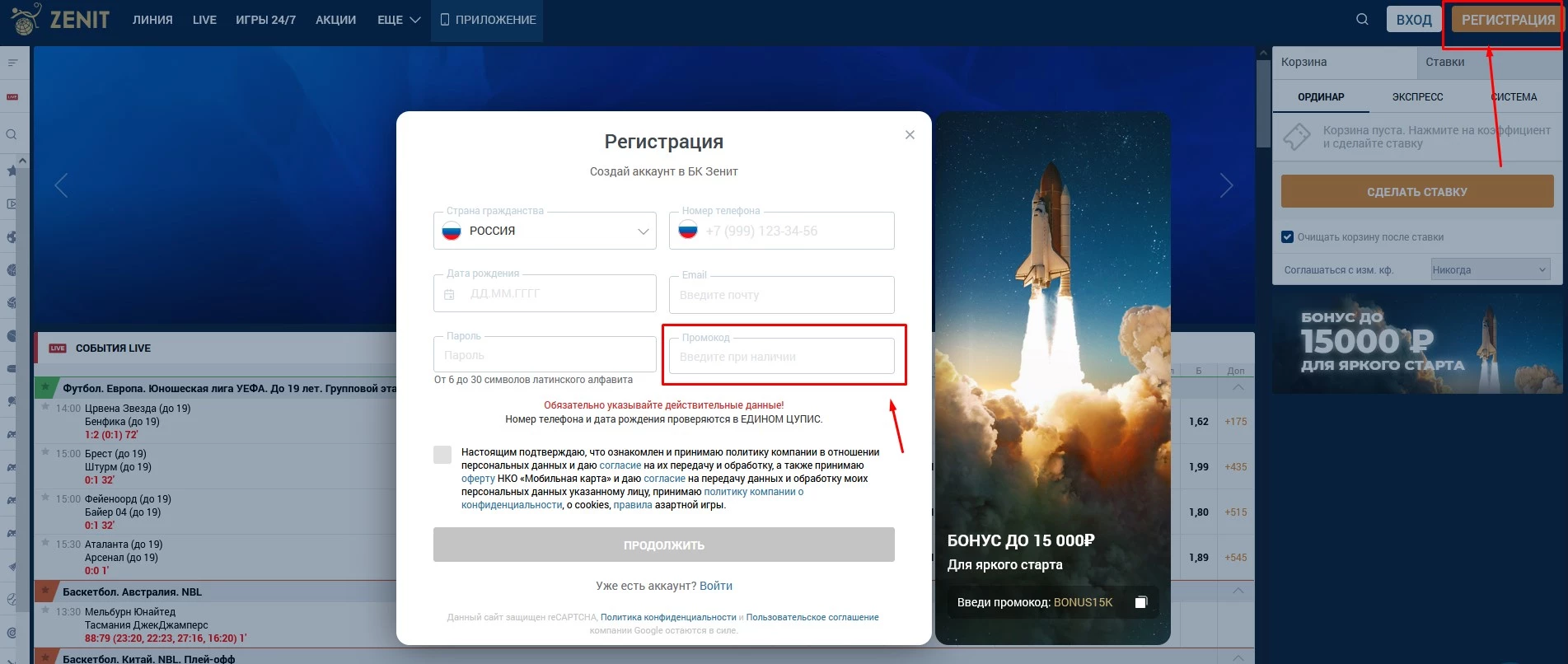Click the ВХОД button
This screenshot has width=1568, height=664.
1414,20
